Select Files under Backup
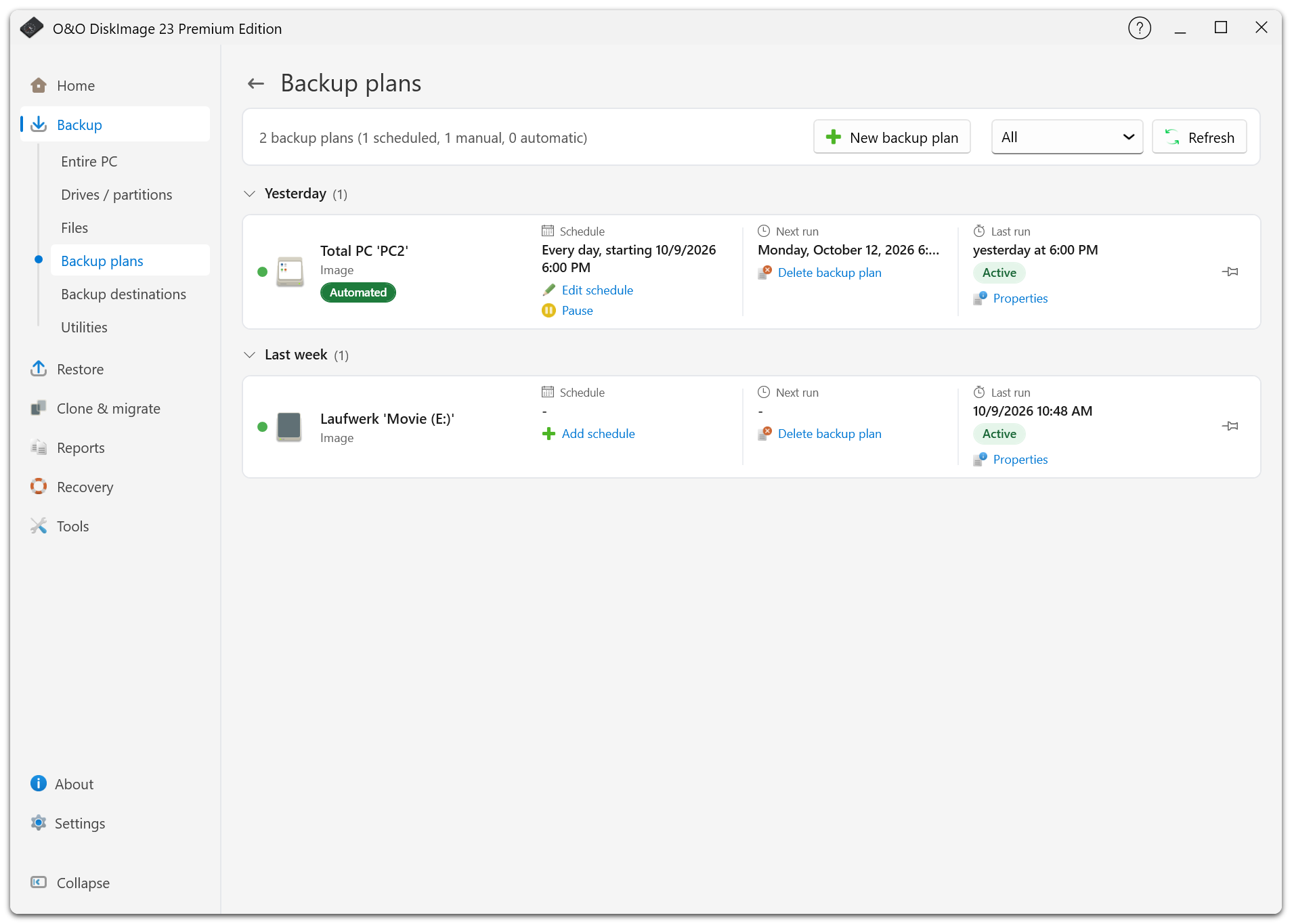 pos(74,227)
